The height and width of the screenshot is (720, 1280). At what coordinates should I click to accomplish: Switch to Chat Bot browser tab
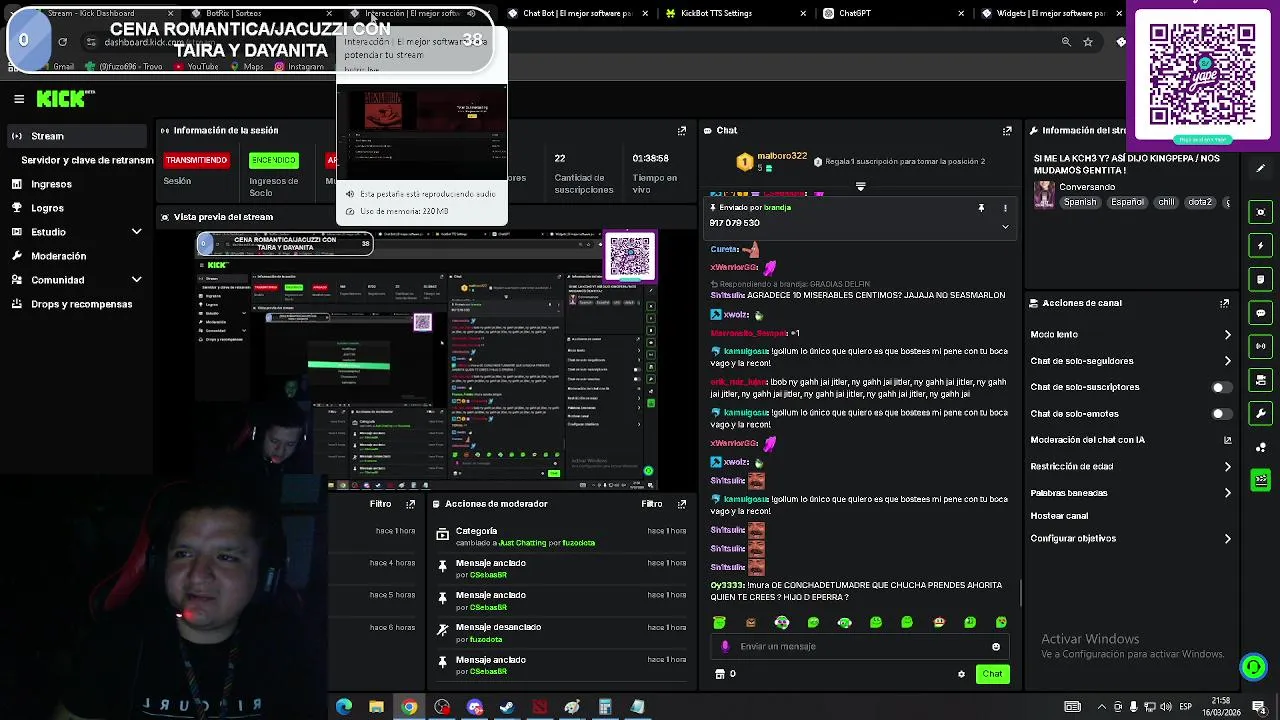(x=577, y=13)
